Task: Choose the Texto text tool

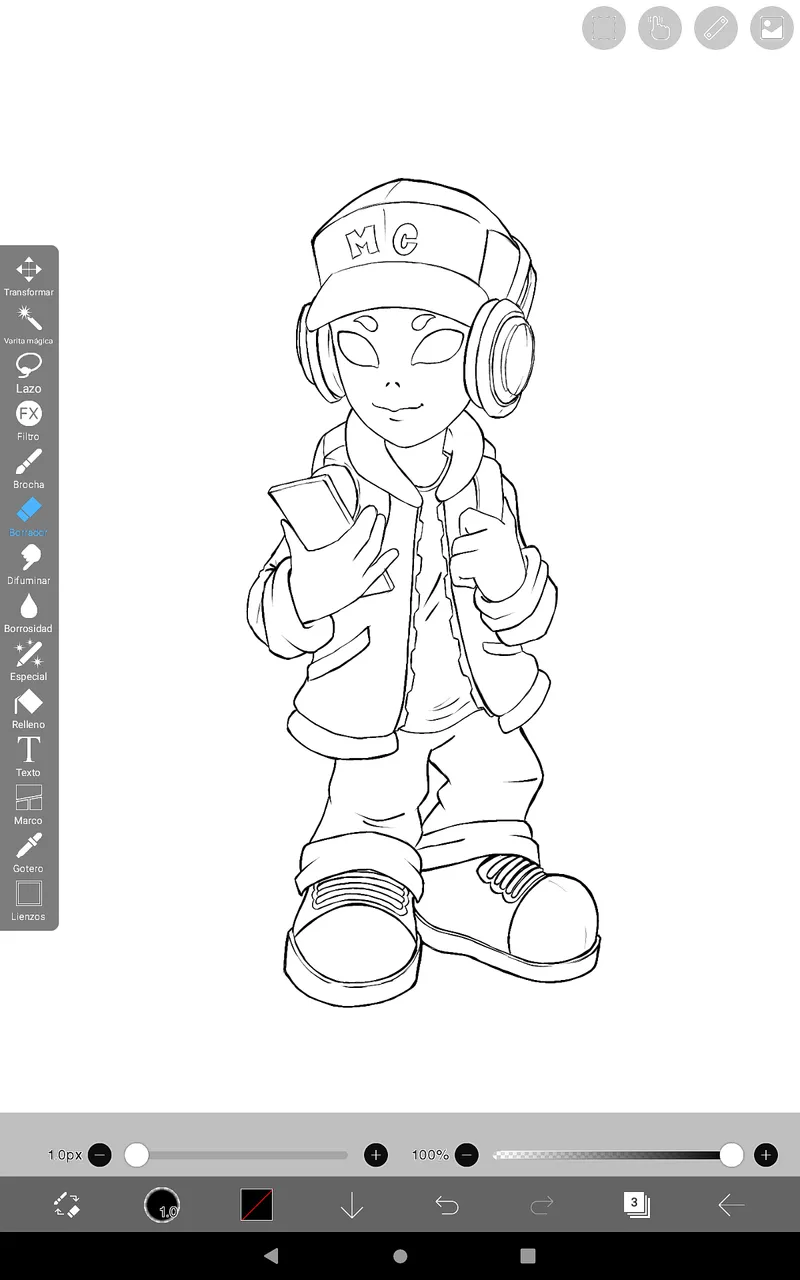Action: click(28, 757)
